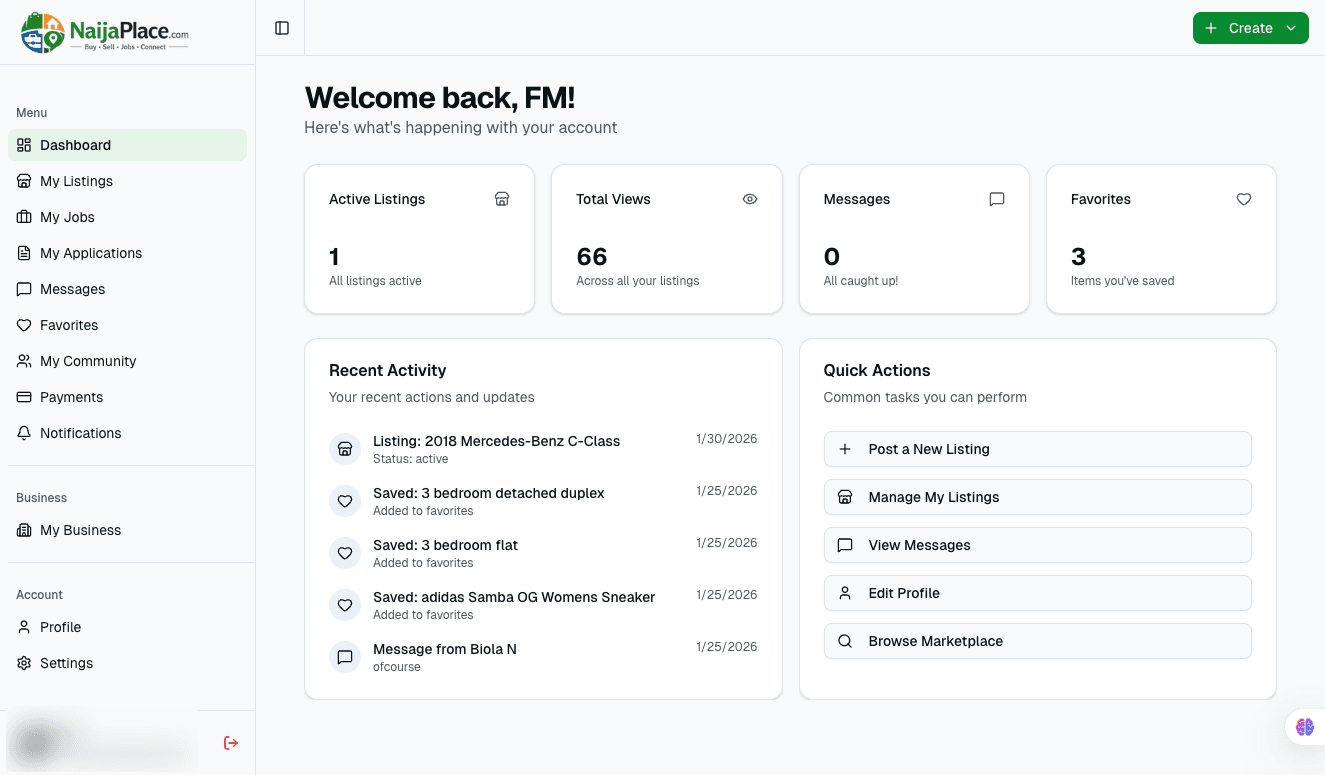The height and width of the screenshot is (775, 1325).
Task: Open Payments from the sidebar
Action: click(x=71, y=397)
